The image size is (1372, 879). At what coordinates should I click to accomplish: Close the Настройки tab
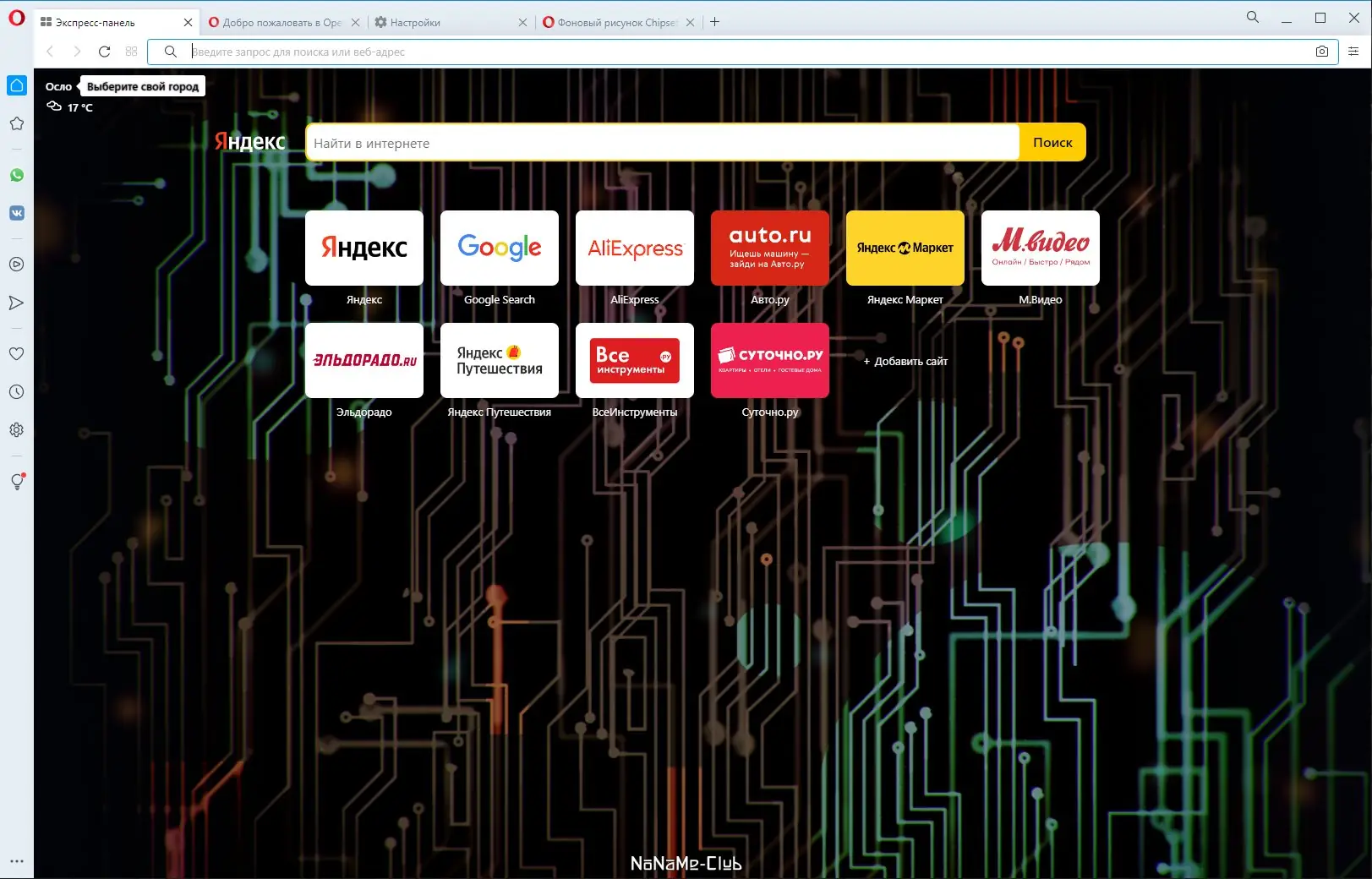click(522, 23)
